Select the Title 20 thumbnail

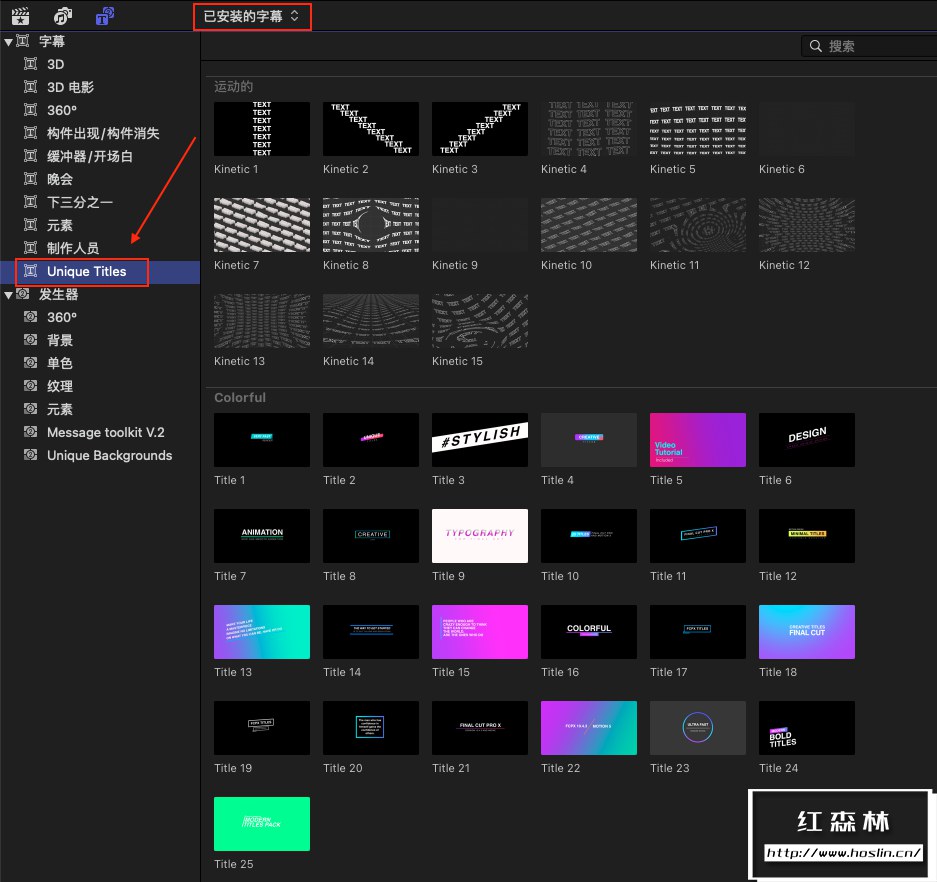pyautogui.click(x=370, y=728)
